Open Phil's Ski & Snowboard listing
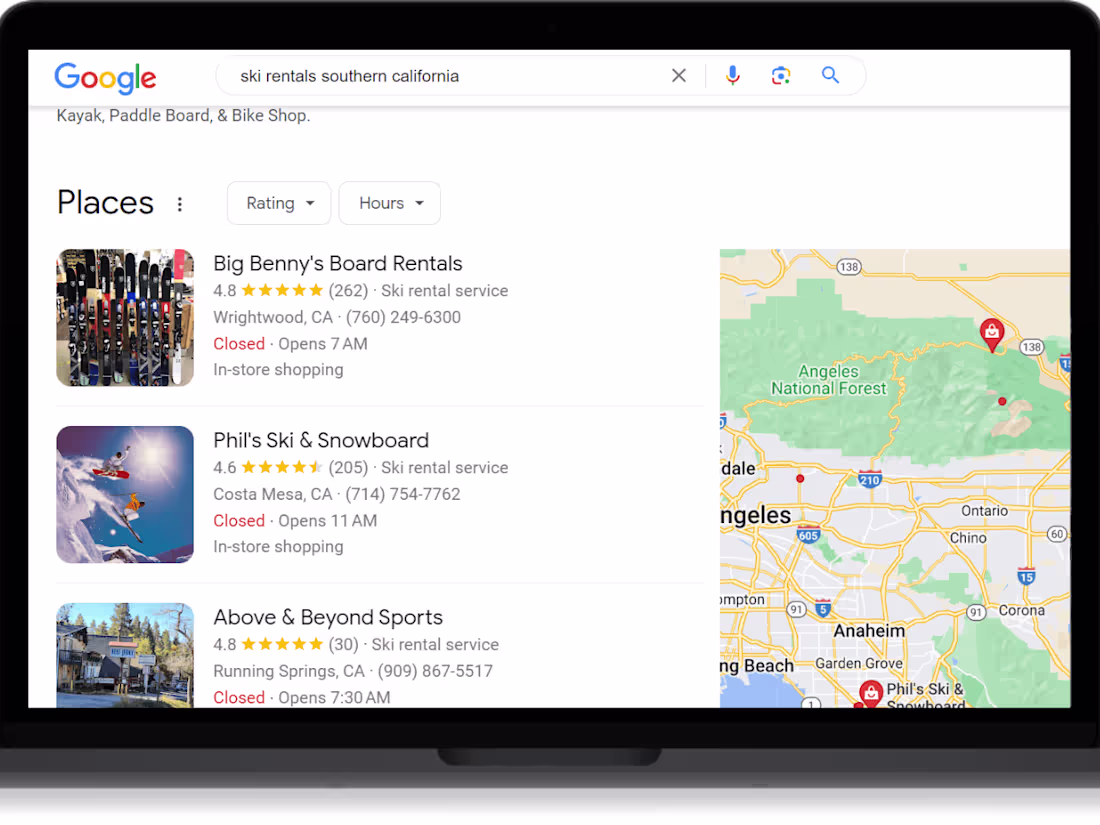 tap(320, 440)
